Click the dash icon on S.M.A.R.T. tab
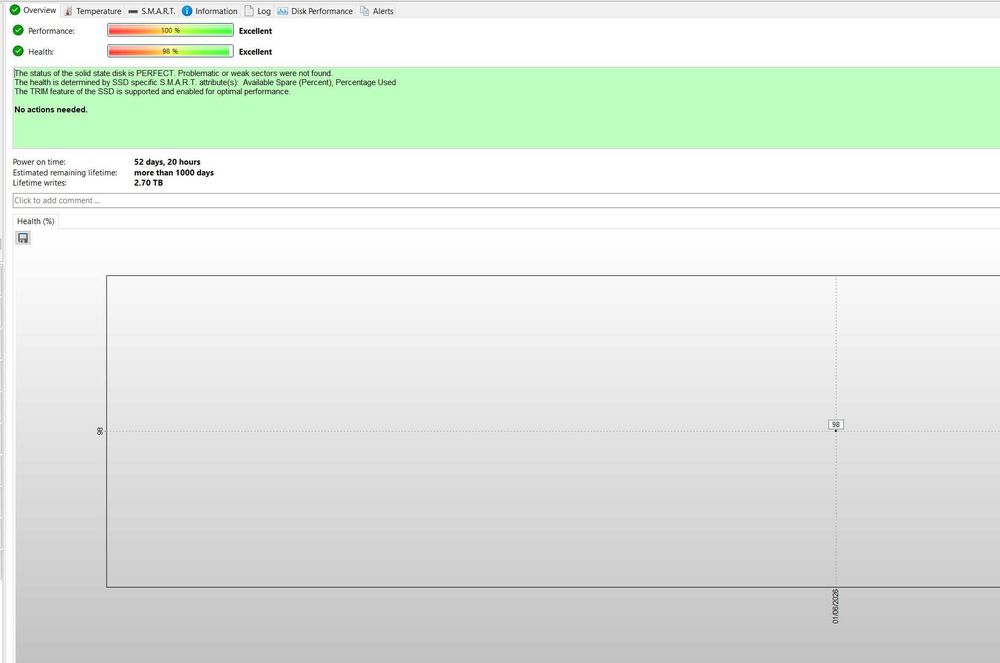1000x663 pixels. point(133,11)
